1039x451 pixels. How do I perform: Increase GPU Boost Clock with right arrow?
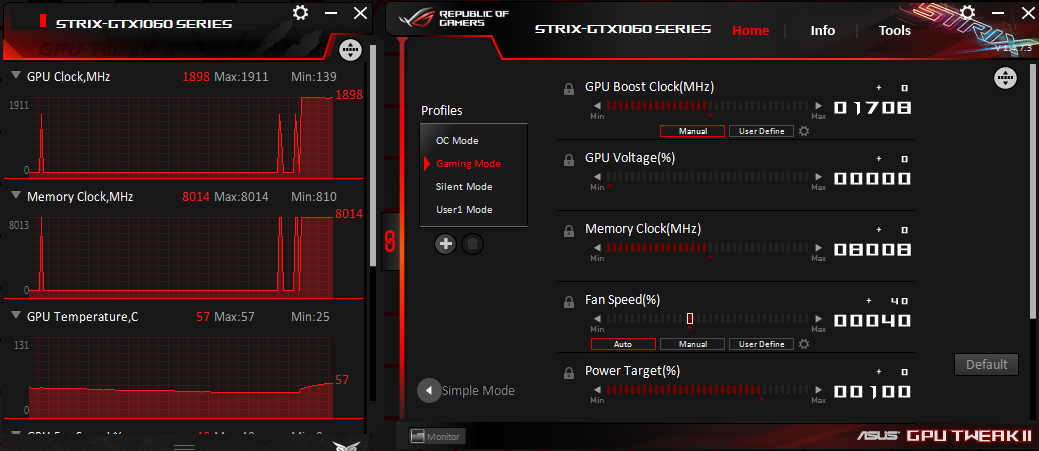[x=819, y=105]
